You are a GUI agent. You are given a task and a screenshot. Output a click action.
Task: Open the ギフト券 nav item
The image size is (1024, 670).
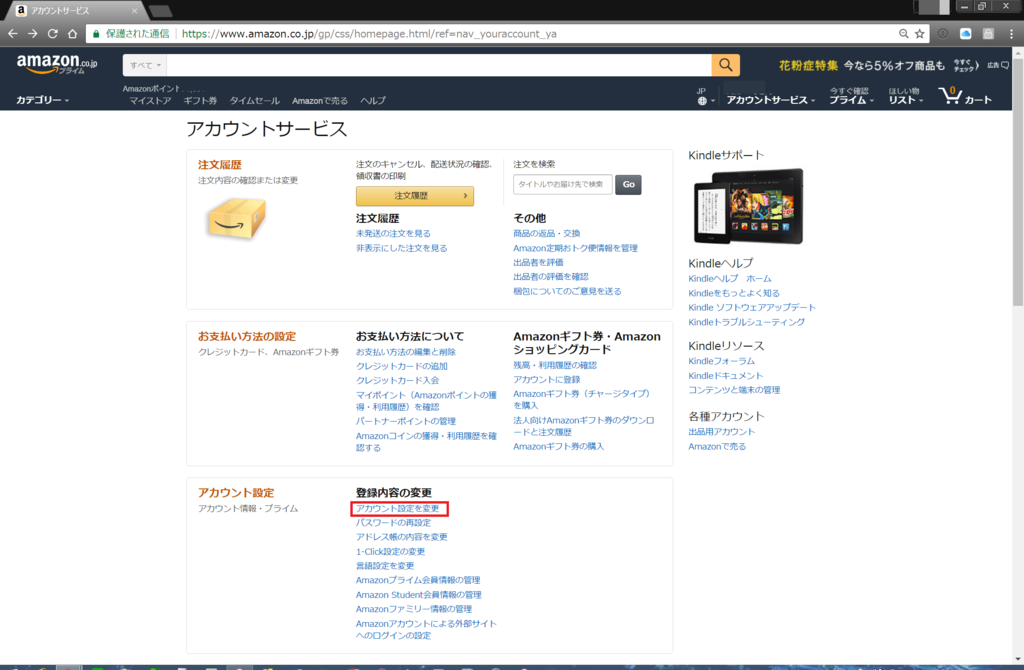coord(200,101)
